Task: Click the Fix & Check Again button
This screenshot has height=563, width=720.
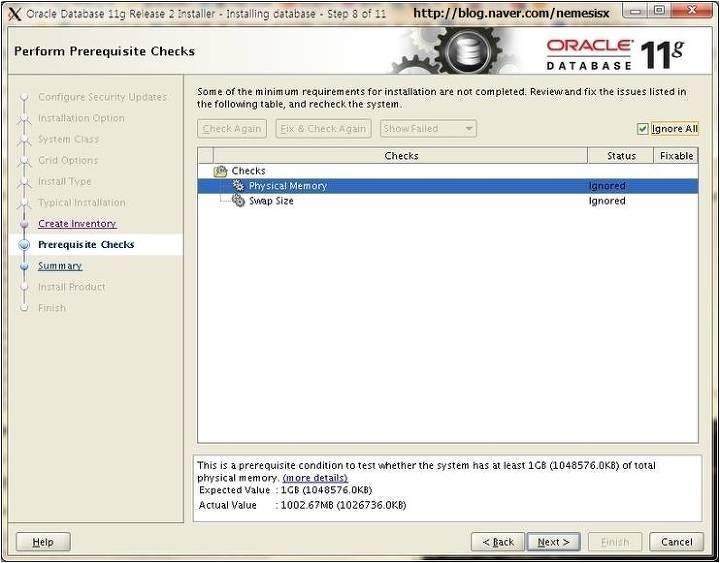Action: 323,129
